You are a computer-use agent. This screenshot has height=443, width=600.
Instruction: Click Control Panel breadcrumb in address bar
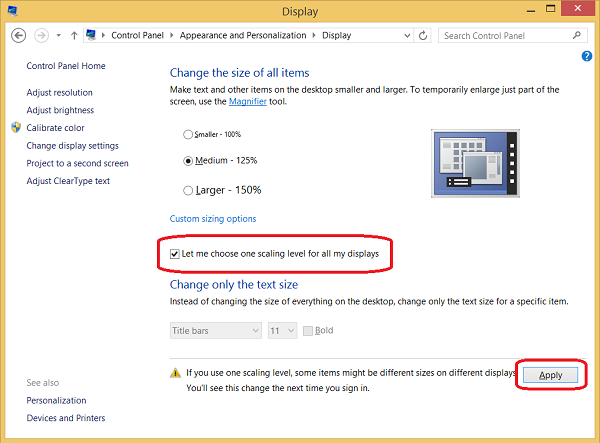coord(140,35)
